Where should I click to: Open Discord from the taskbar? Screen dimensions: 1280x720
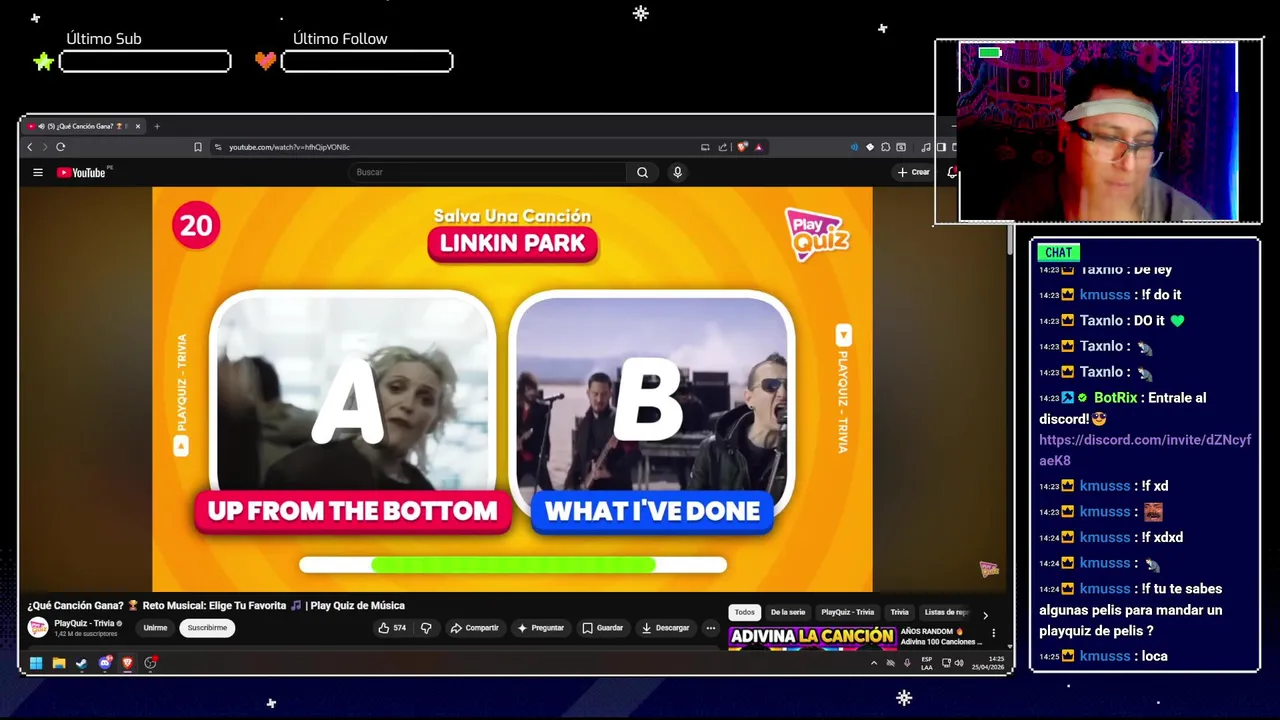click(105, 662)
